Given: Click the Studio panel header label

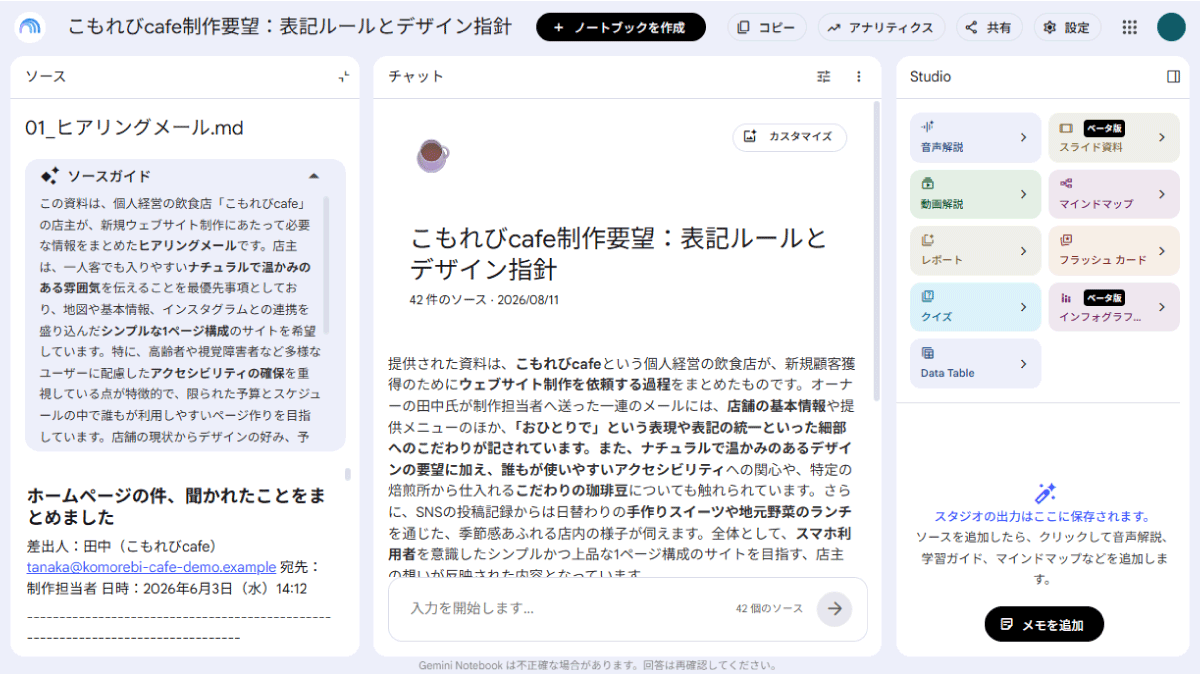Looking at the screenshot, I should 930,76.
